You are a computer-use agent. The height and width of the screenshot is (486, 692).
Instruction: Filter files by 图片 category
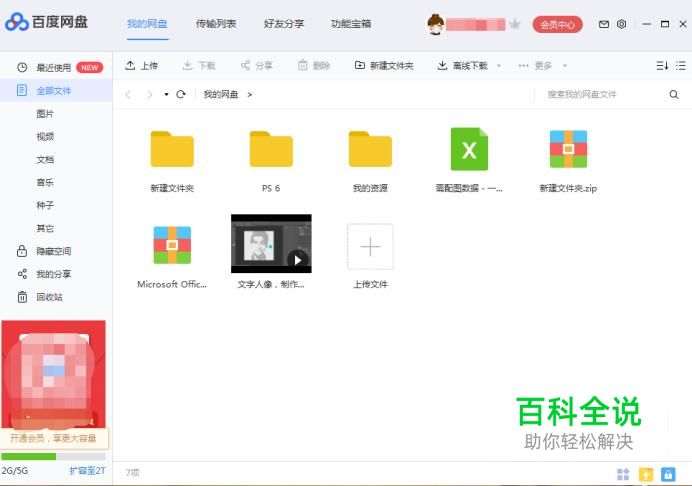coord(45,114)
